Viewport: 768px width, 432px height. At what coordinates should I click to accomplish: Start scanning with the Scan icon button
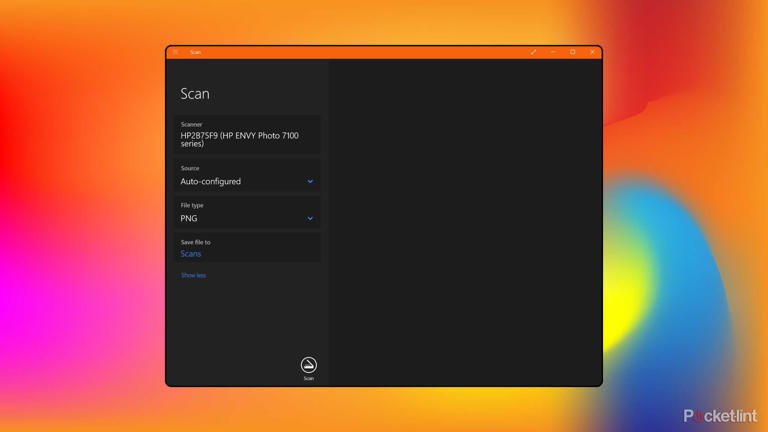point(309,365)
